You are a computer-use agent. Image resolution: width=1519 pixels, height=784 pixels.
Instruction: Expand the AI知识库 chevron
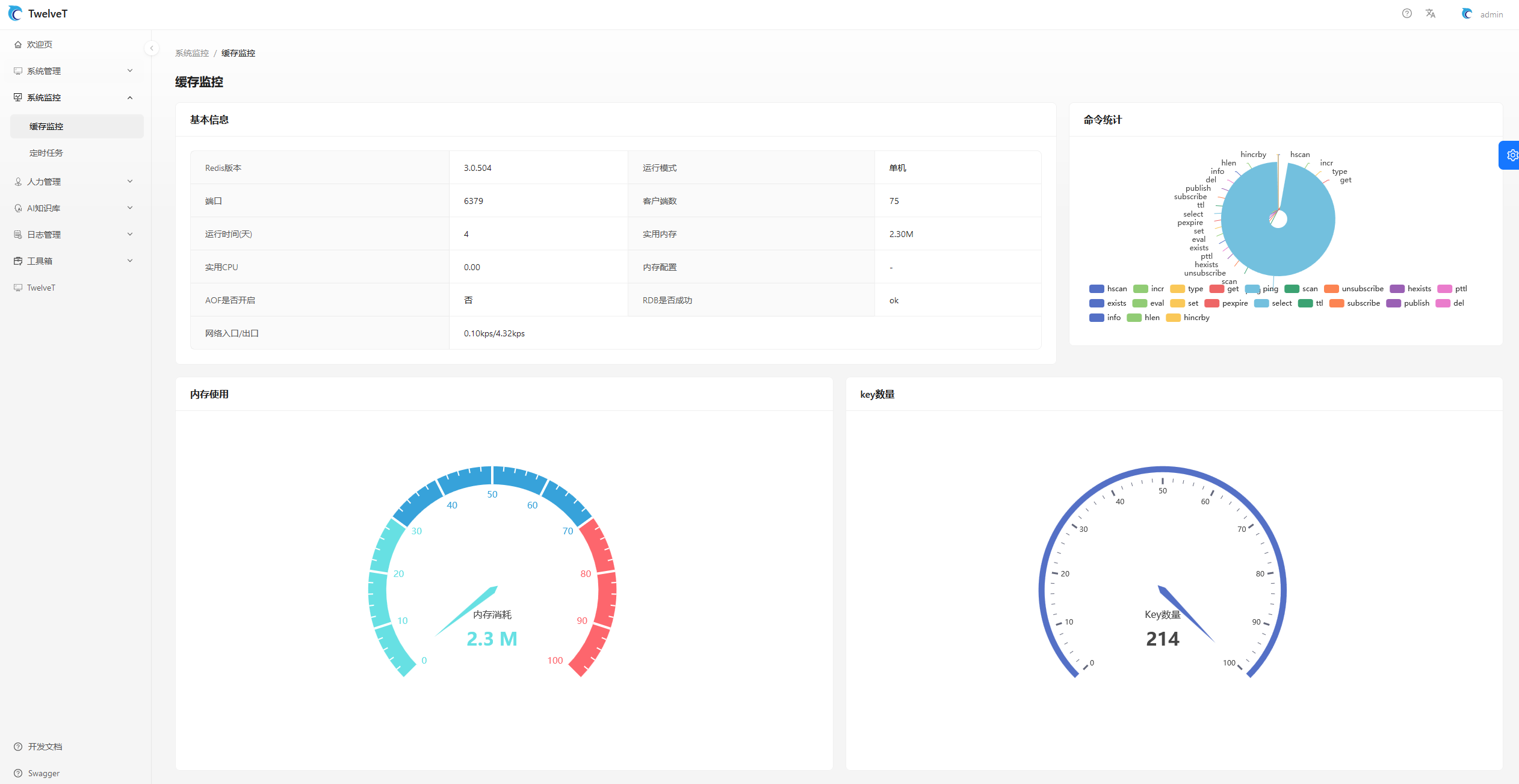click(130, 208)
